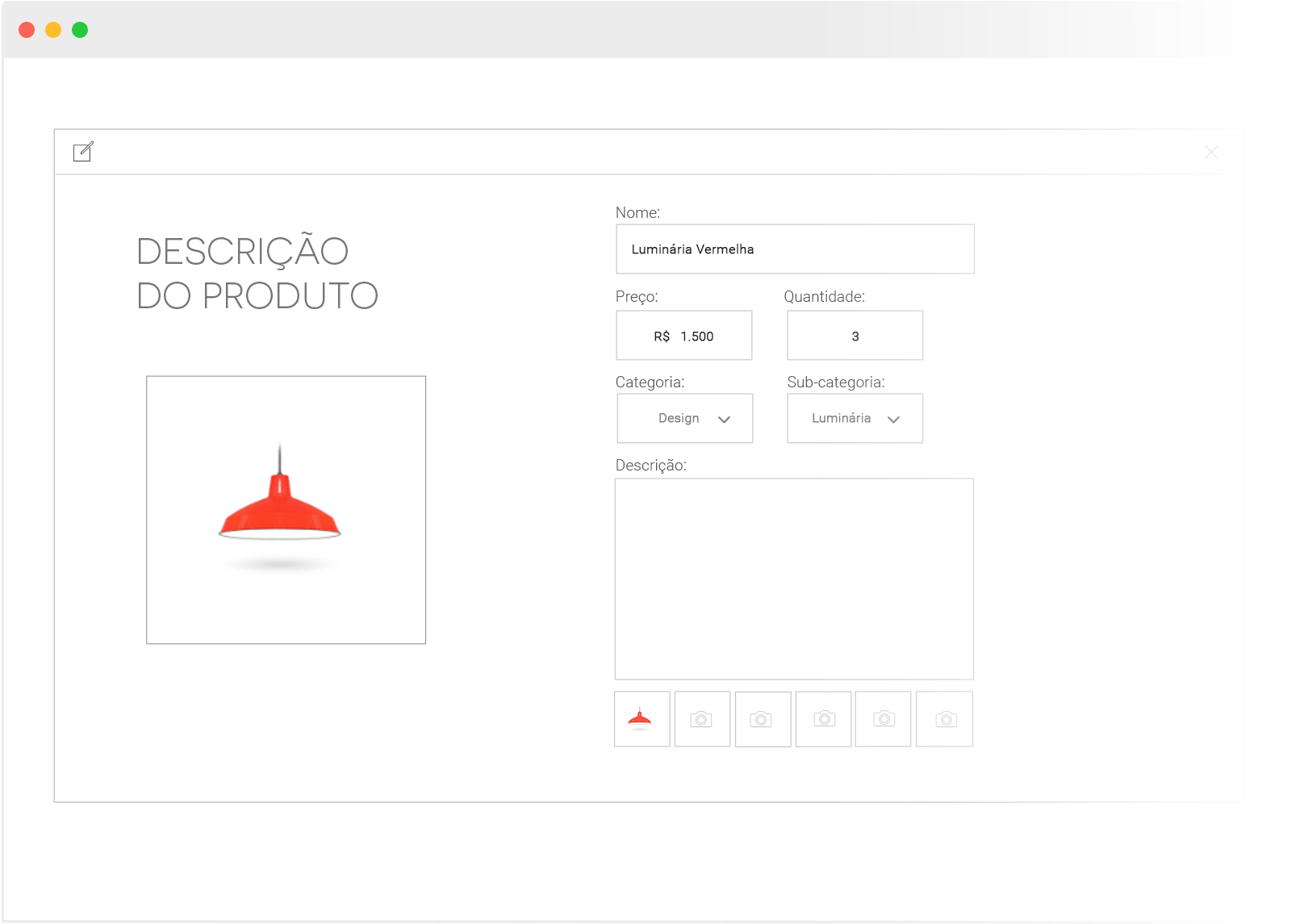
Task: Select the red lamp photo thumbnail
Action: point(641,719)
